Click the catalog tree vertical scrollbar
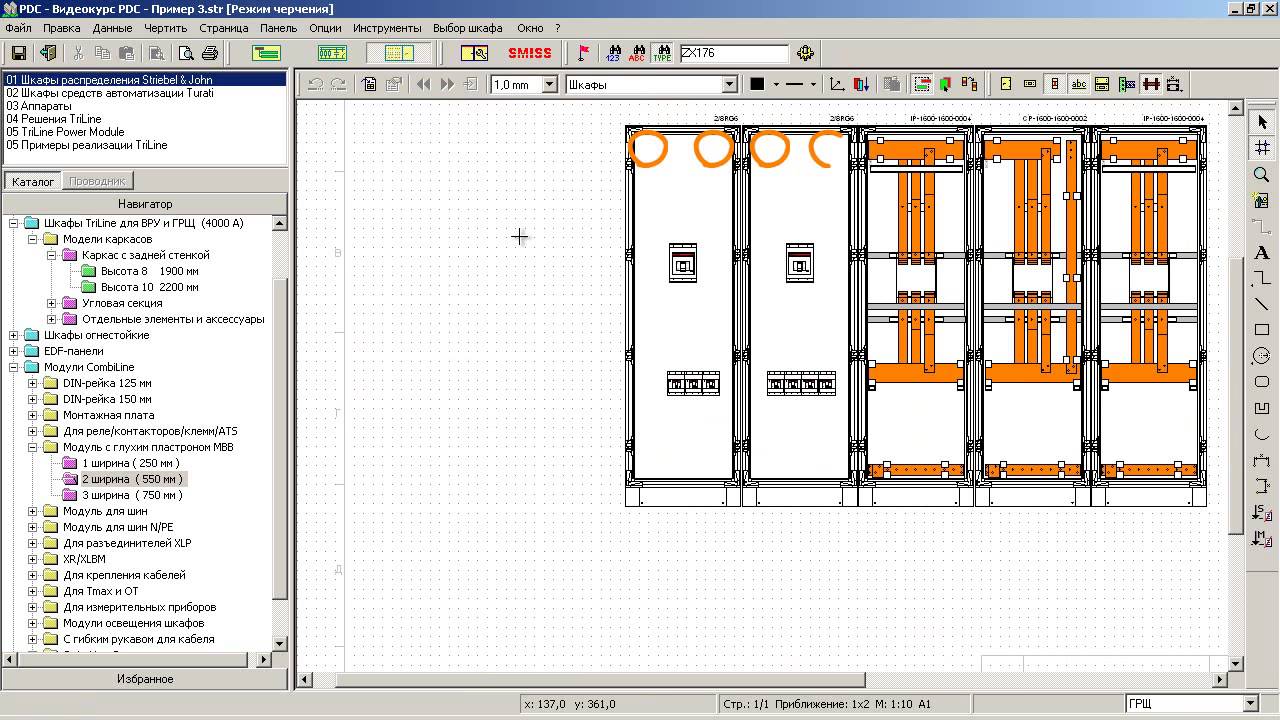1280x720 pixels. coord(280,434)
